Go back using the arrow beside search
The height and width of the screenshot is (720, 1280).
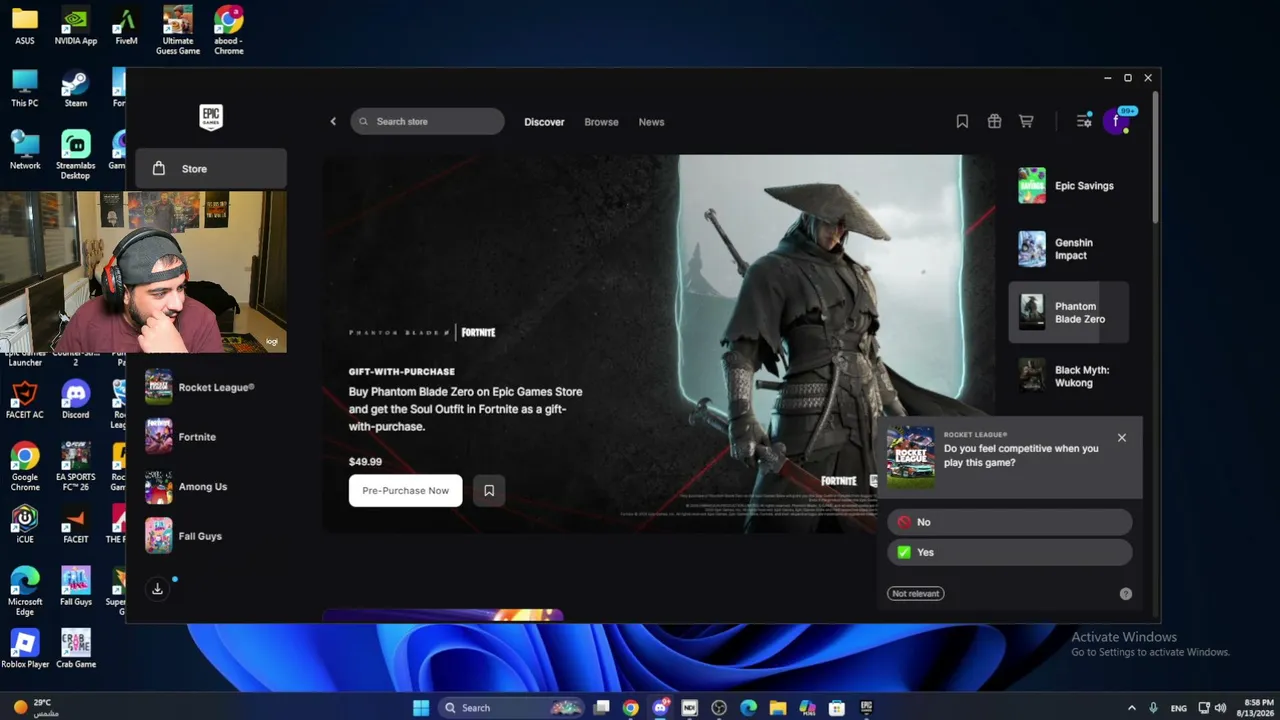click(333, 122)
